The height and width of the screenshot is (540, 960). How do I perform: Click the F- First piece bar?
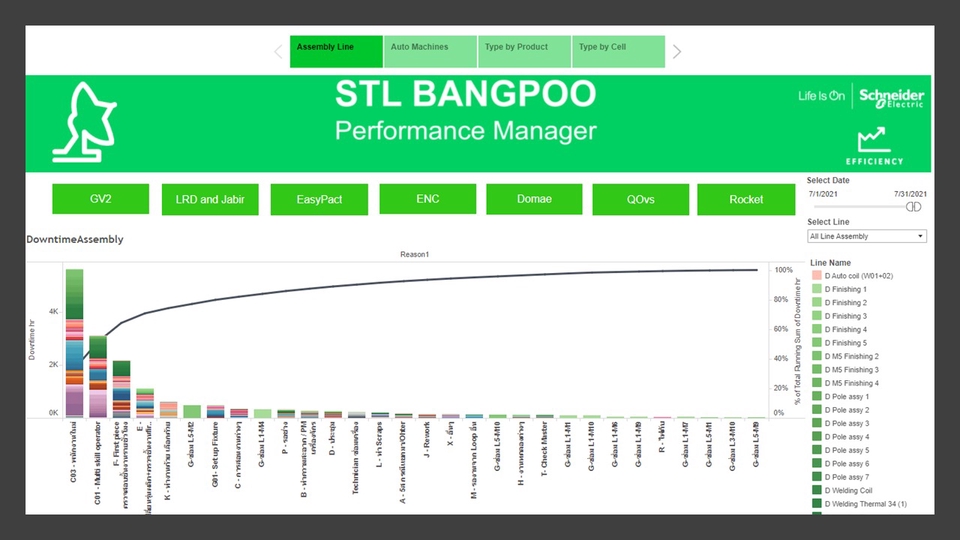[x=121, y=389]
